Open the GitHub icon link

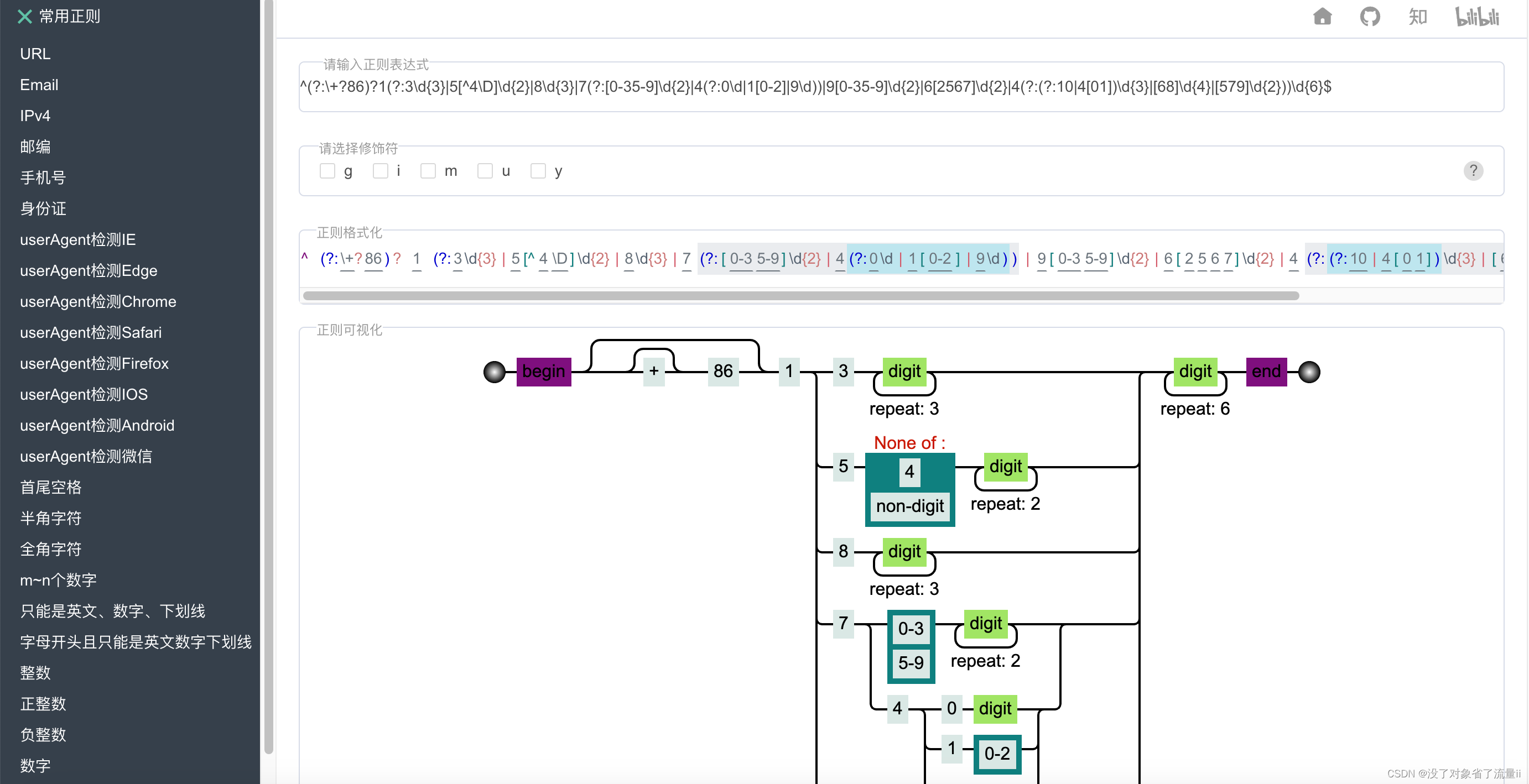[x=1369, y=17]
